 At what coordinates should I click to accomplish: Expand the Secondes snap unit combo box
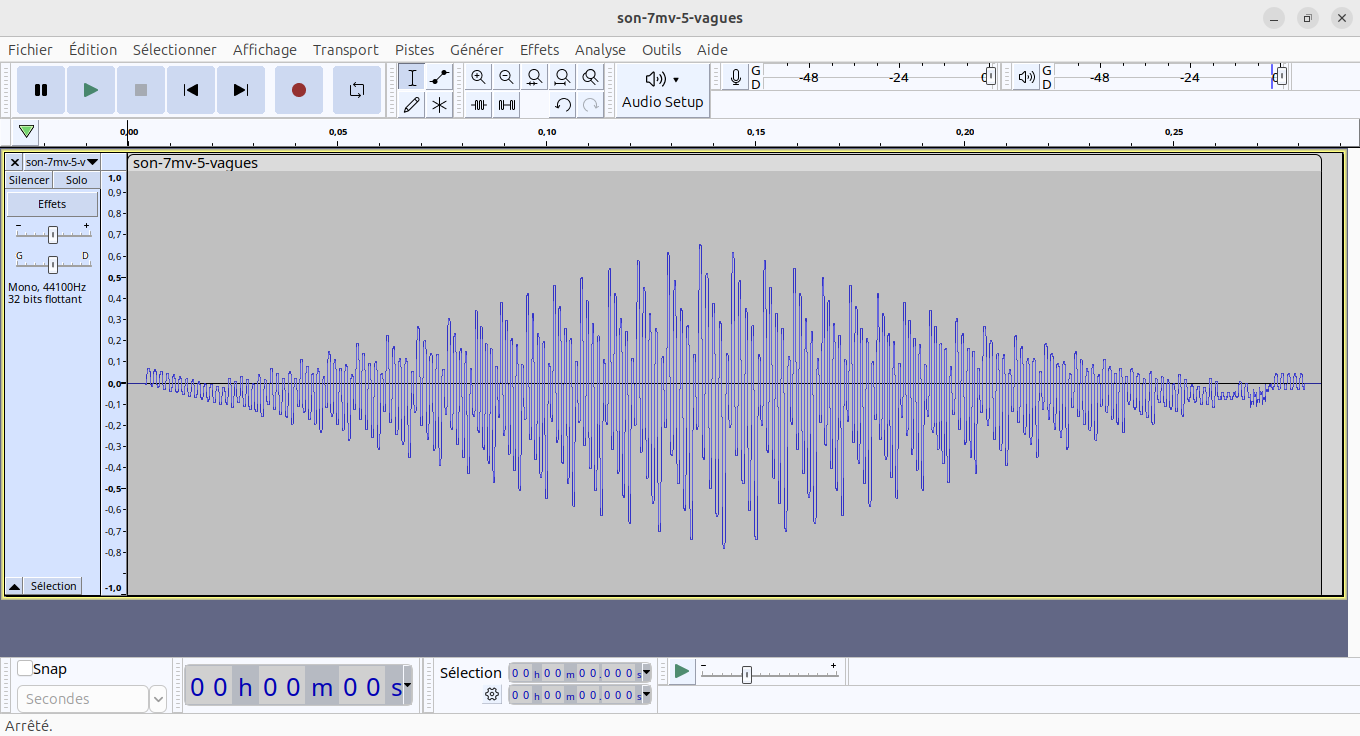click(x=158, y=699)
